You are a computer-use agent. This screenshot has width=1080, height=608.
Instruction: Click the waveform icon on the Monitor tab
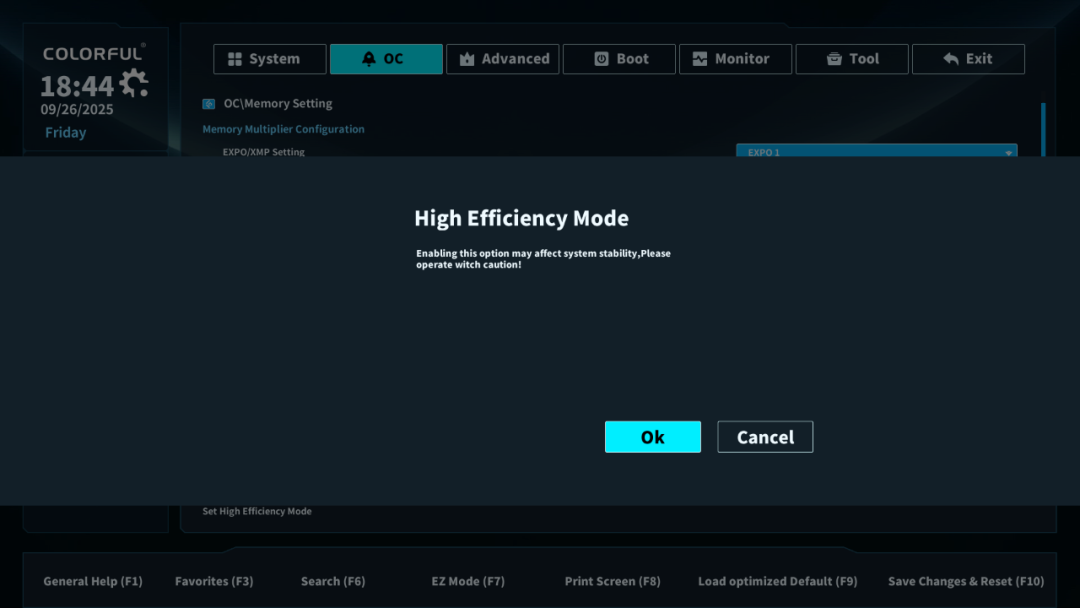click(700, 59)
